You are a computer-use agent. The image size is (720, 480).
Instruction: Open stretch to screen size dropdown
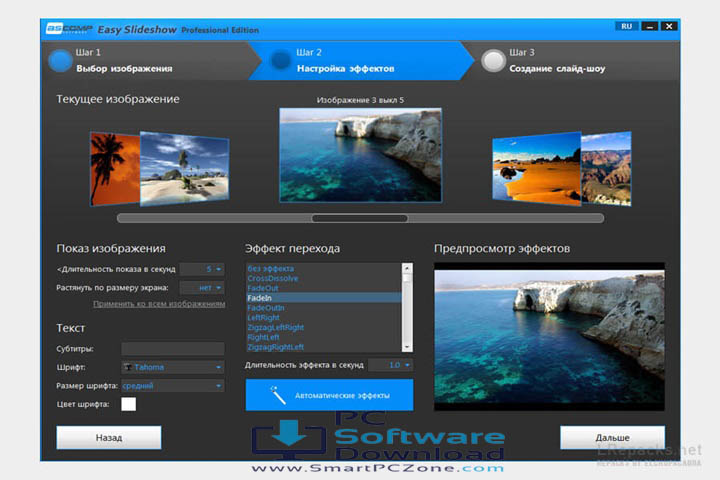(202, 288)
